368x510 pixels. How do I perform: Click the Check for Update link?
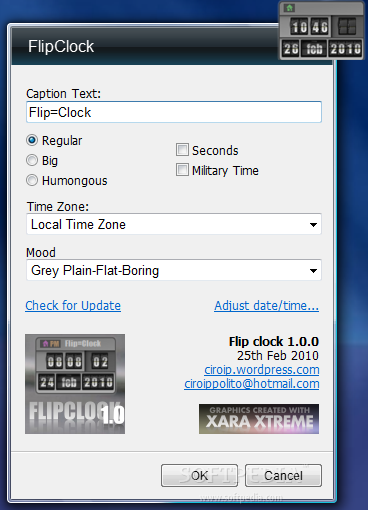click(x=73, y=306)
